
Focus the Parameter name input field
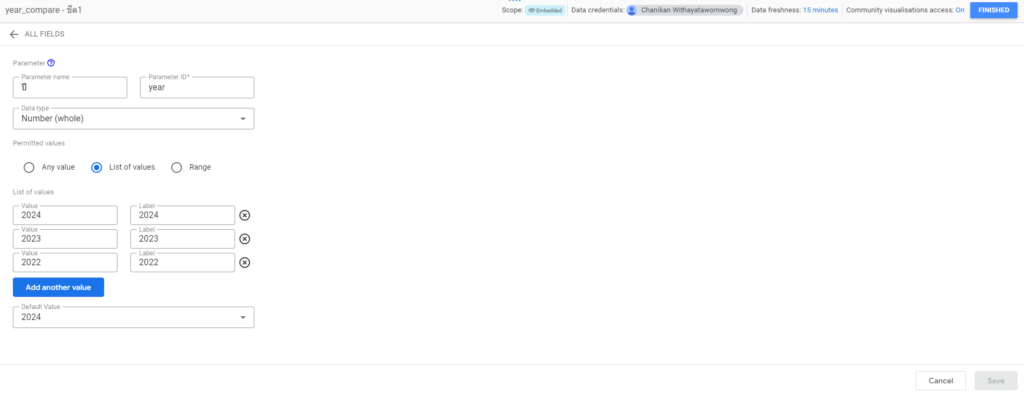70,87
